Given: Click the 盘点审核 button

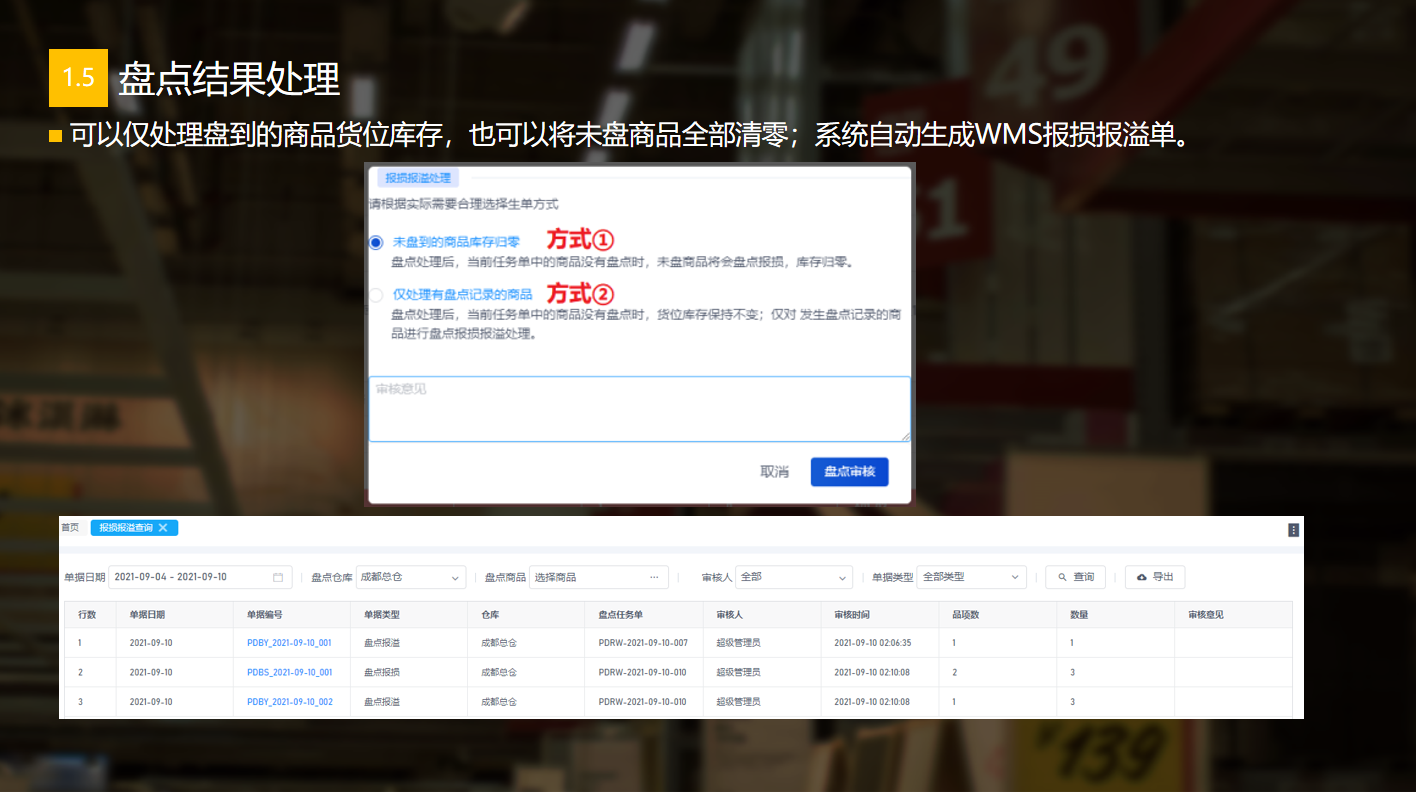Looking at the screenshot, I should [x=849, y=472].
